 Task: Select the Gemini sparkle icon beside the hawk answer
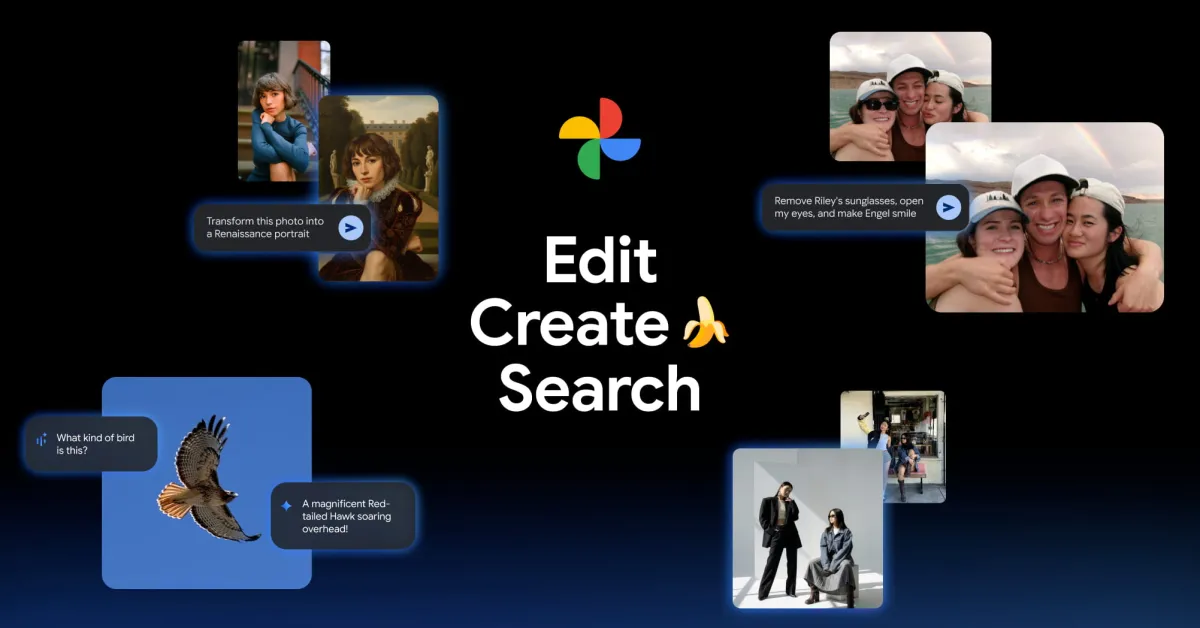tap(288, 506)
